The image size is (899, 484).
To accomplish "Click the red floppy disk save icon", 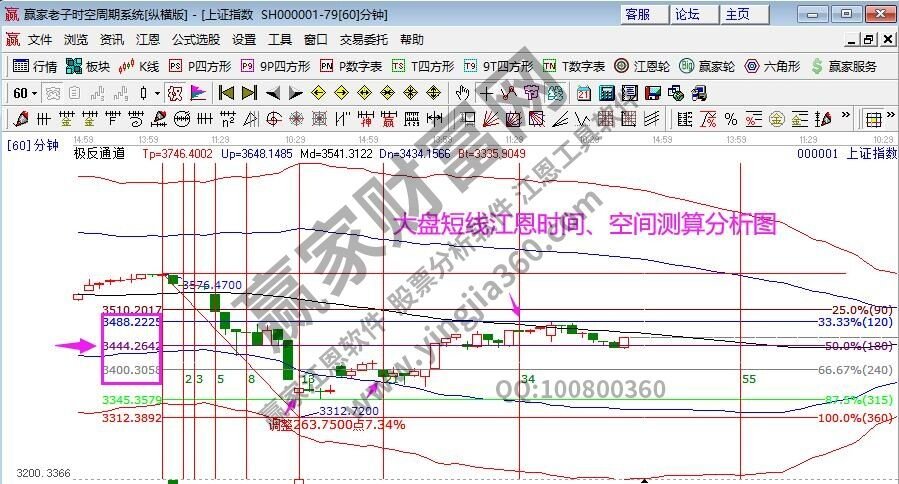I will 652,93.
